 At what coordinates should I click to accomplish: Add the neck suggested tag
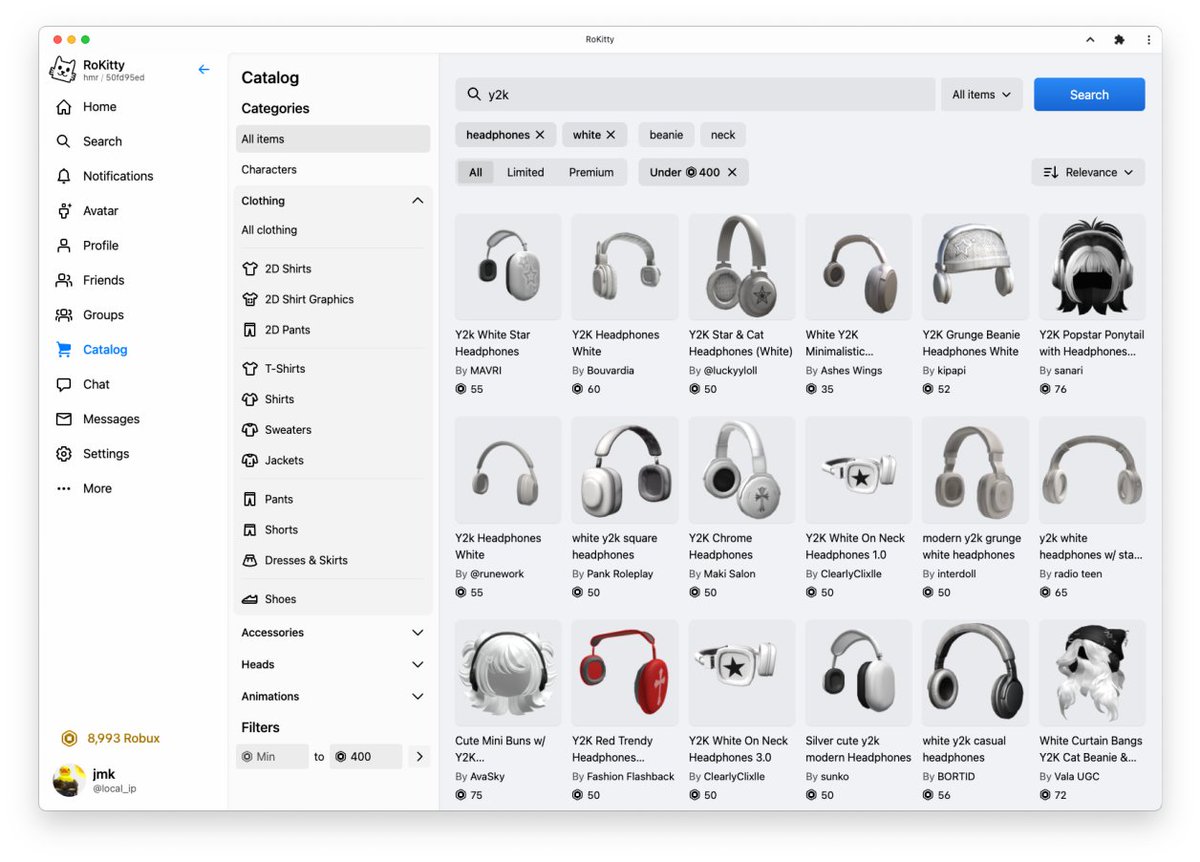tap(723, 135)
